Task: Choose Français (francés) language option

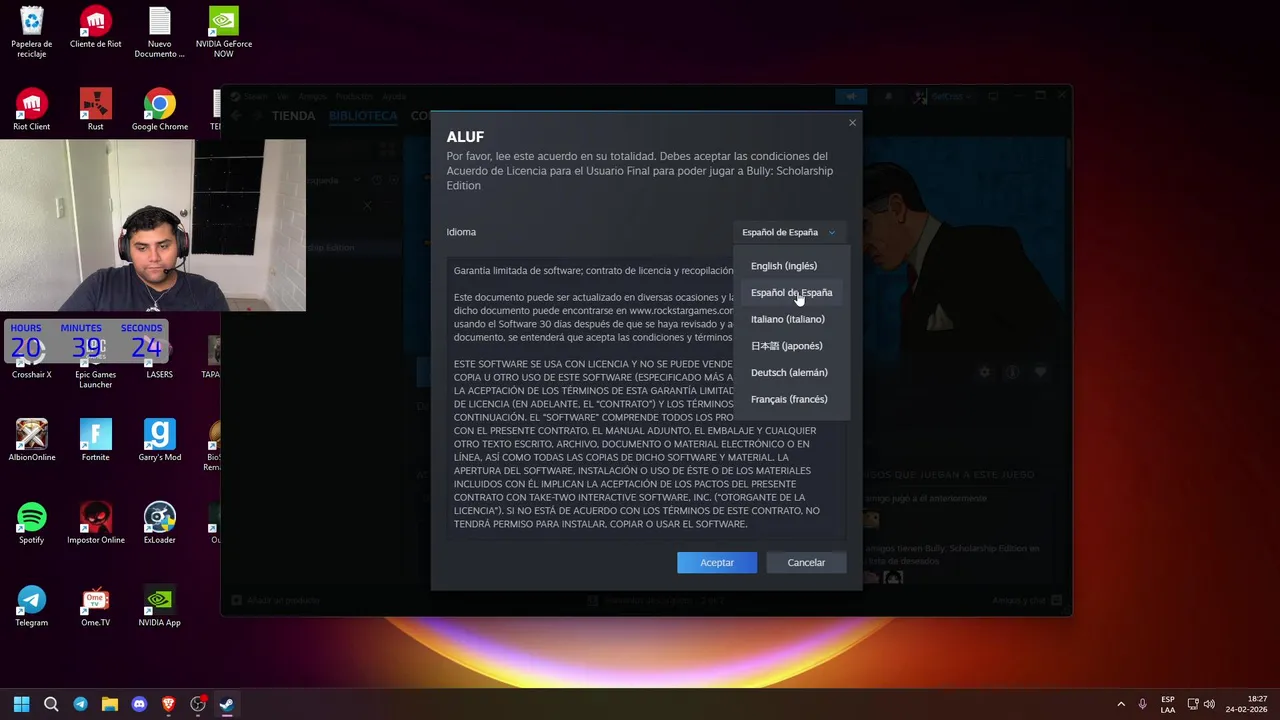Action: 789,399
